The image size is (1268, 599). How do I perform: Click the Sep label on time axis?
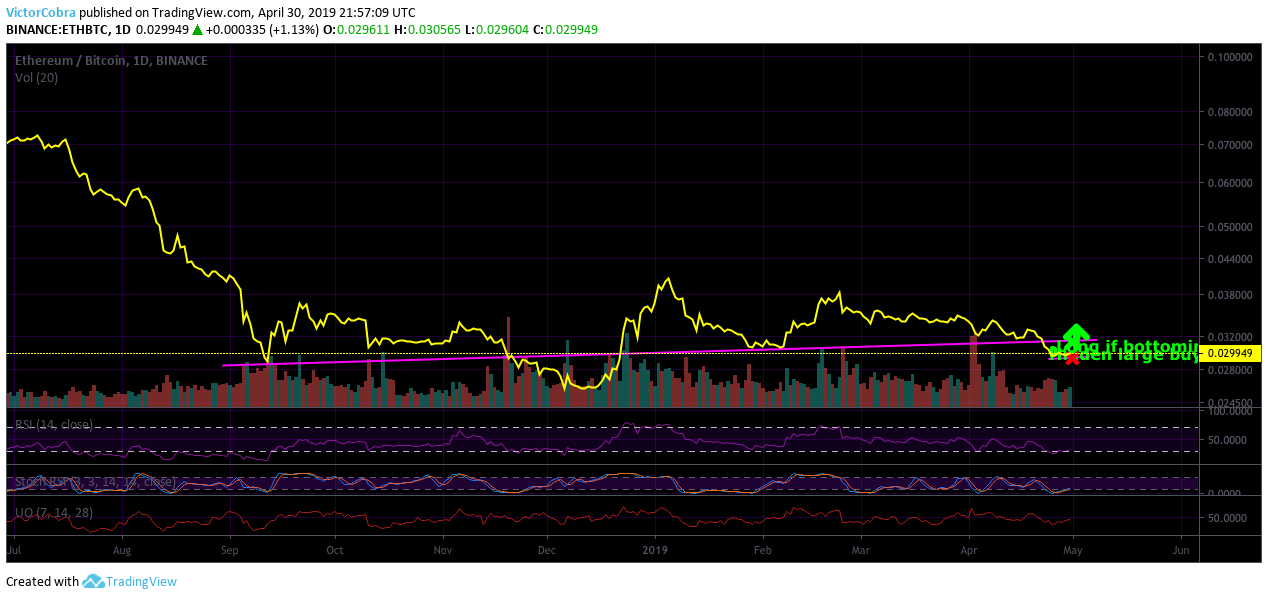[x=230, y=550]
